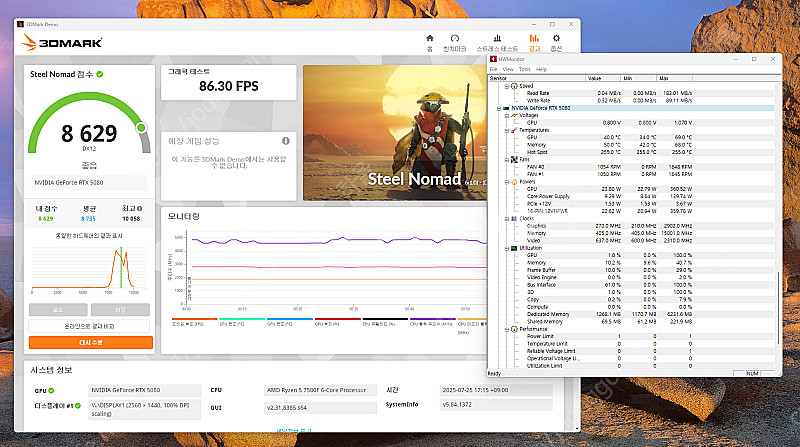Collapse the NVIDIA GeForce RTX 5080 tree node
This screenshot has height=447, width=800.
click(x=499, y=108)
